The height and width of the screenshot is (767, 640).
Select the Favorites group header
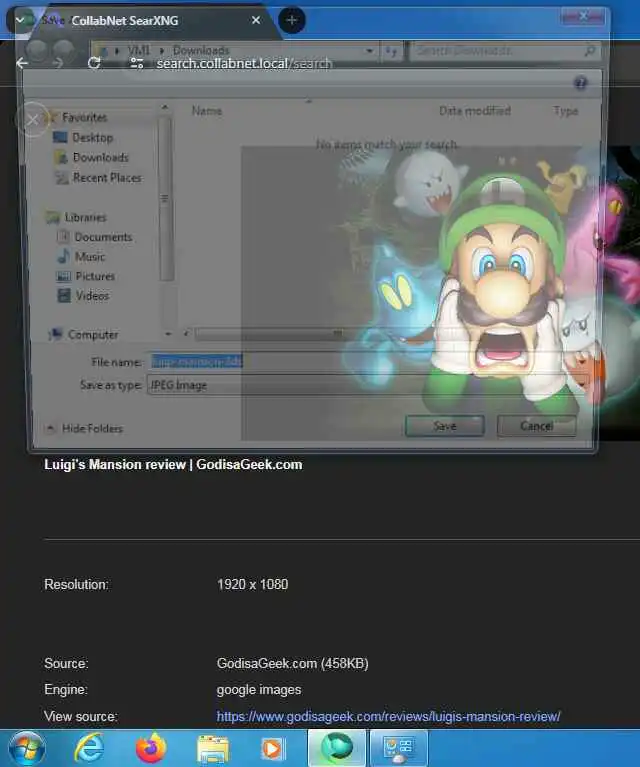coord(84,117)
